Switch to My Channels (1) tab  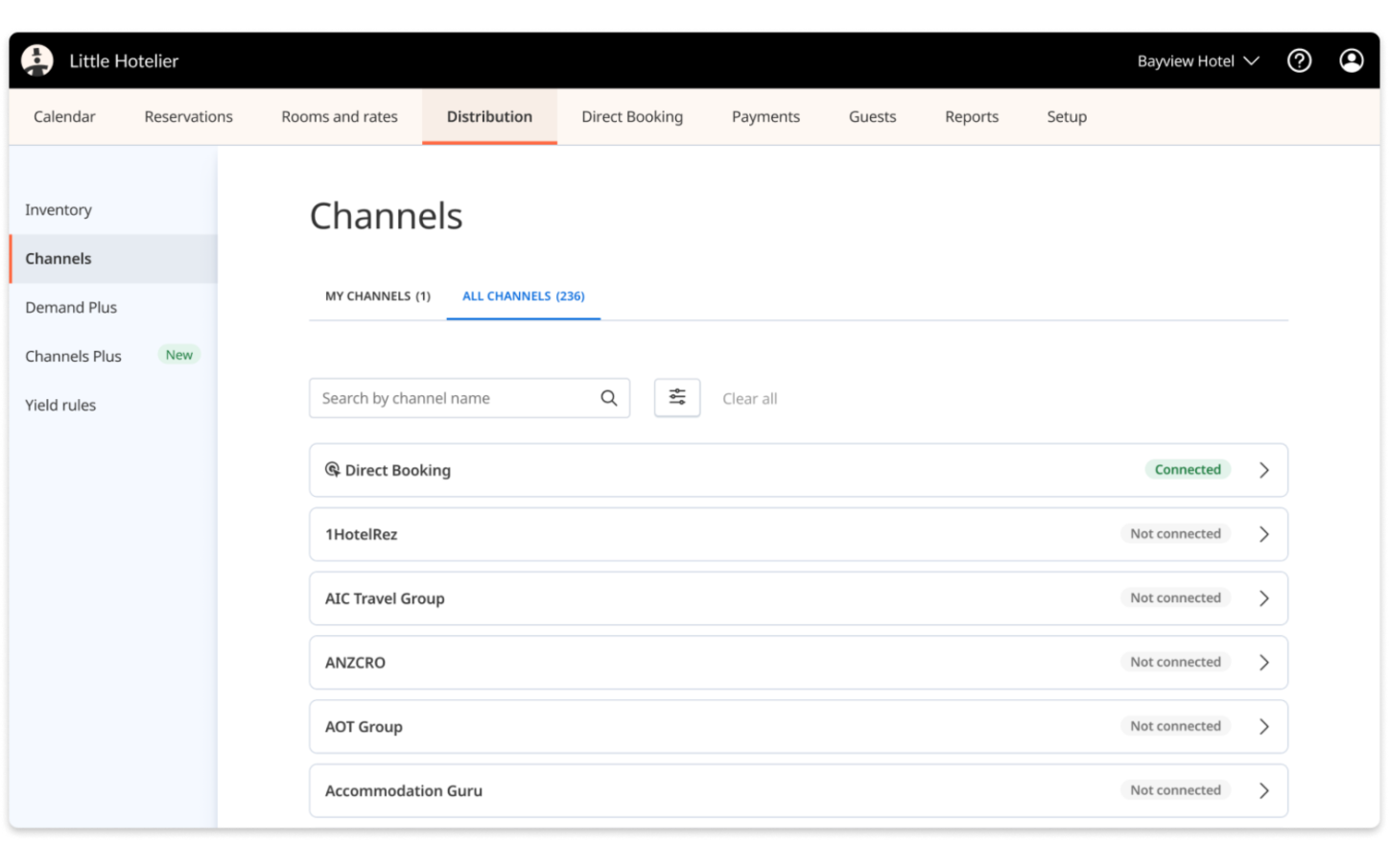pos(378,296)
